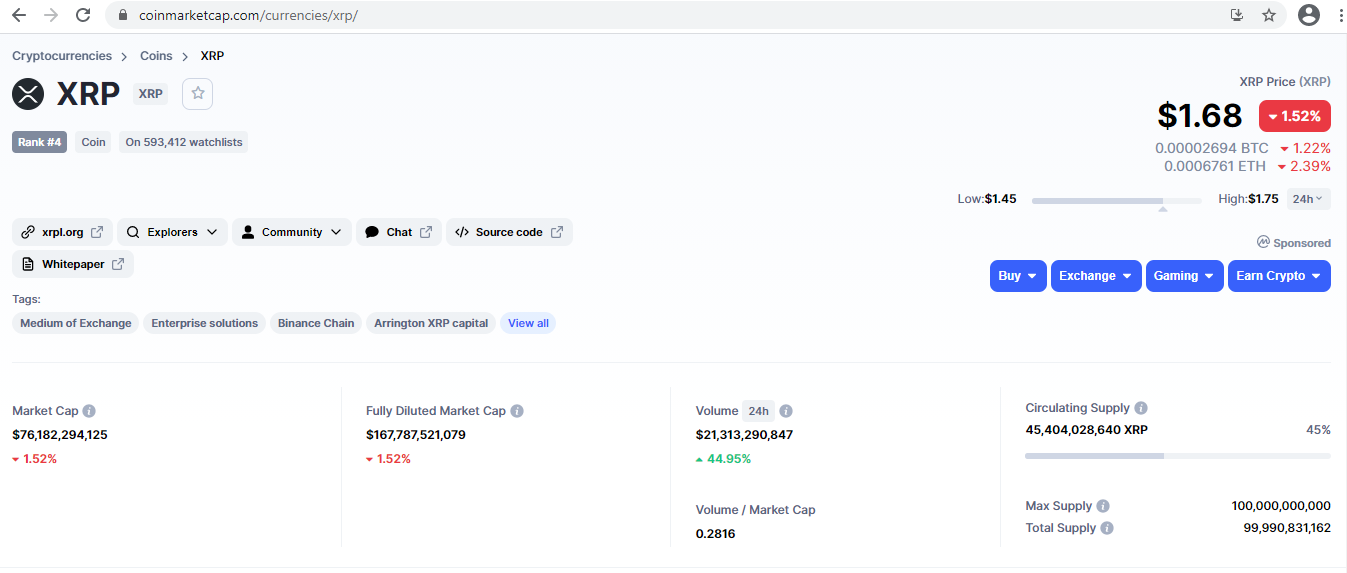This screenshot has height=573, width=1347.
Task: Go to Cryptocurrencies breadcrumb
Action: (x=62, y=56)
